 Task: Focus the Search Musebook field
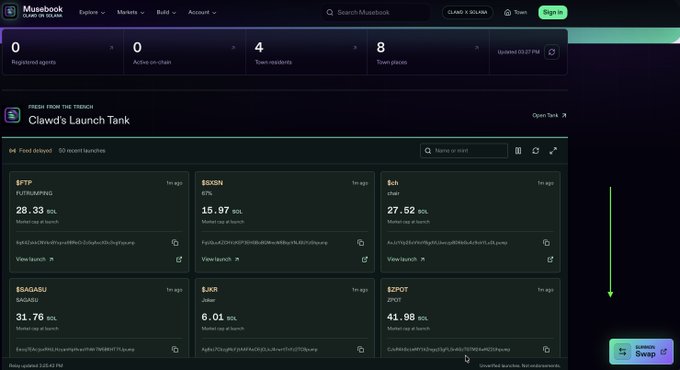click(x=376, y=13)
